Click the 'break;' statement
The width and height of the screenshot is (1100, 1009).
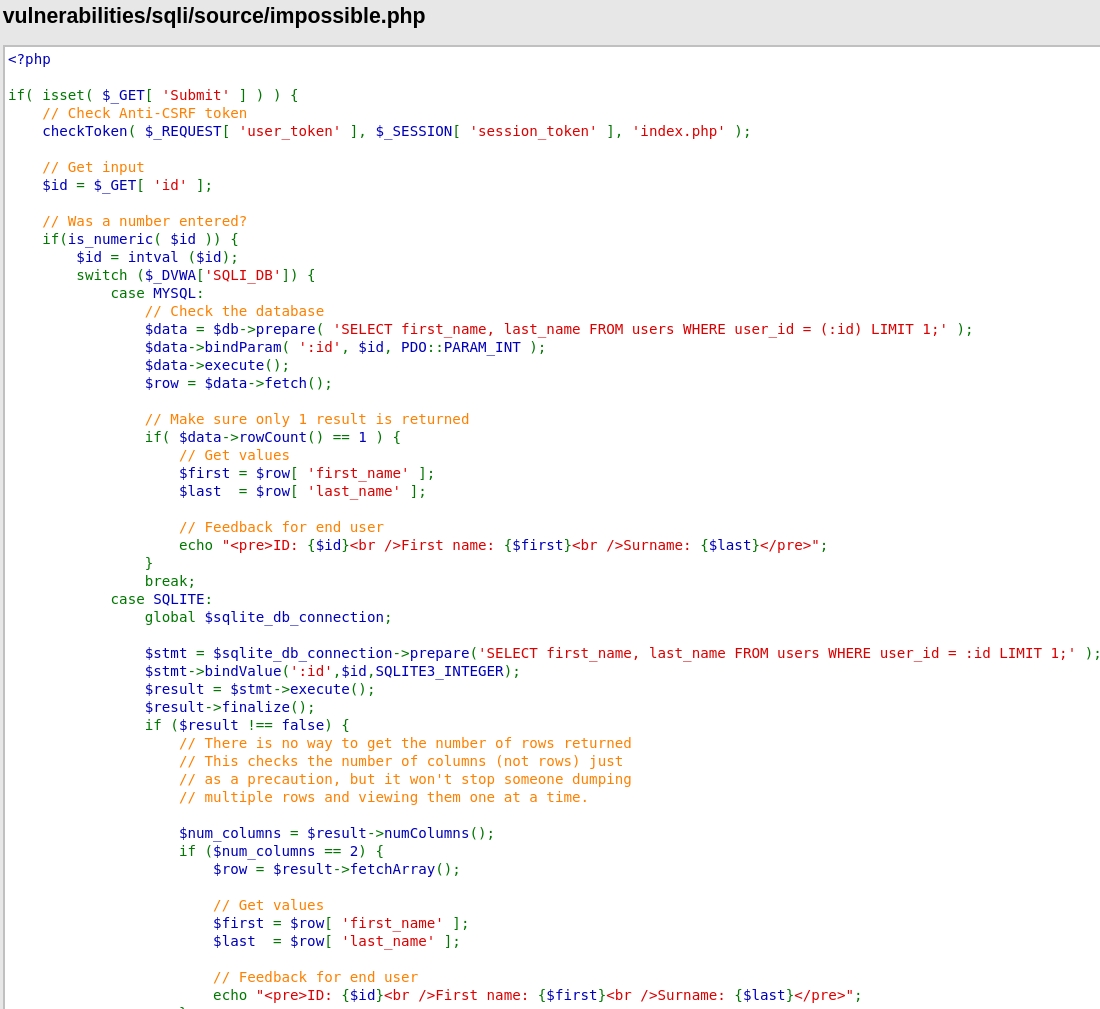(170, 581)
